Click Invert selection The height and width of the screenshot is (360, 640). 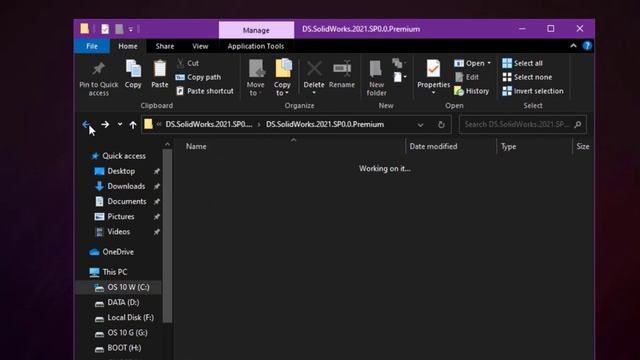[533, 91]
